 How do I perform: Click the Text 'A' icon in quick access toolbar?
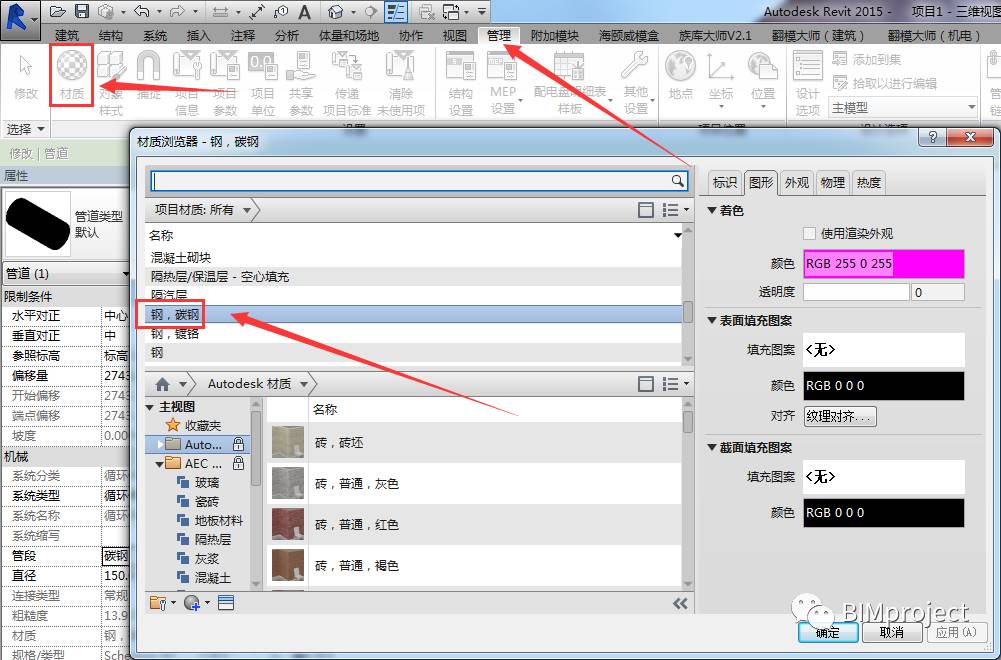pyautogui.click(x=305, y=11)
